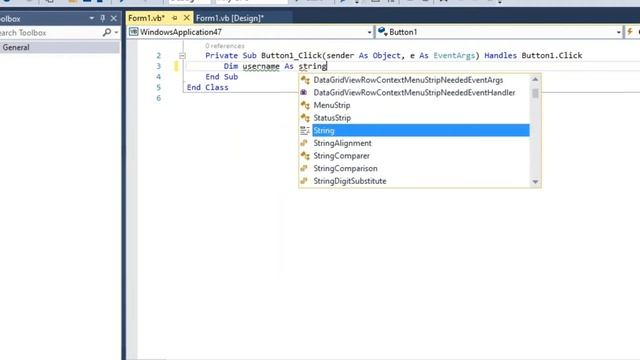Switch to the Form1.vb tab

[x=147, y=18]
